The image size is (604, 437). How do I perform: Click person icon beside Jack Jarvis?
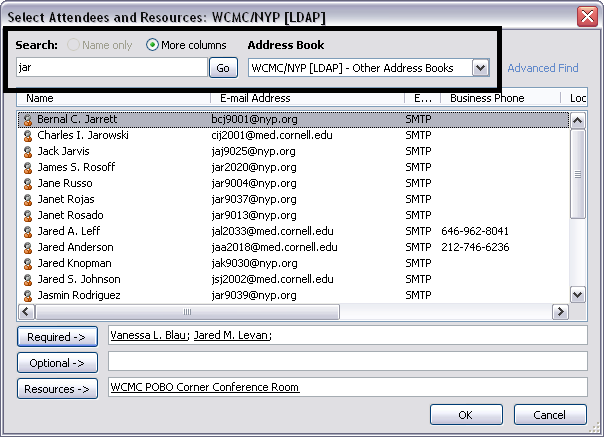click(x=28, y=151)
